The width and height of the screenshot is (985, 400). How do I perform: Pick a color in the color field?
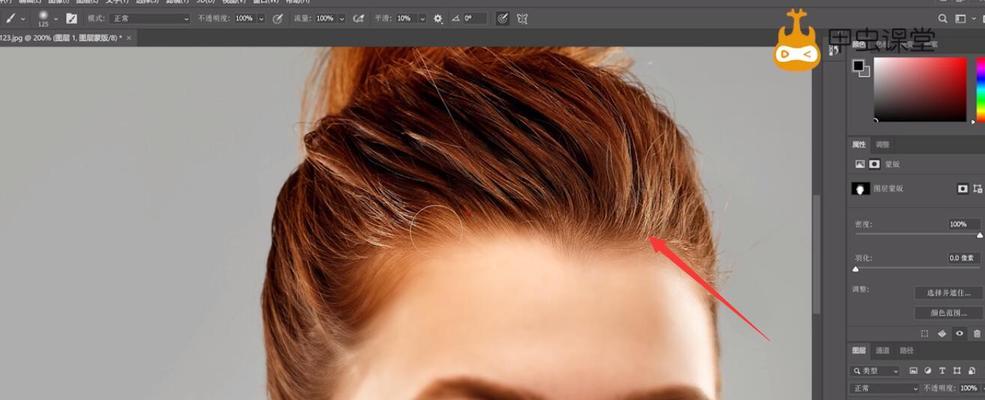[x=920, y=89]
